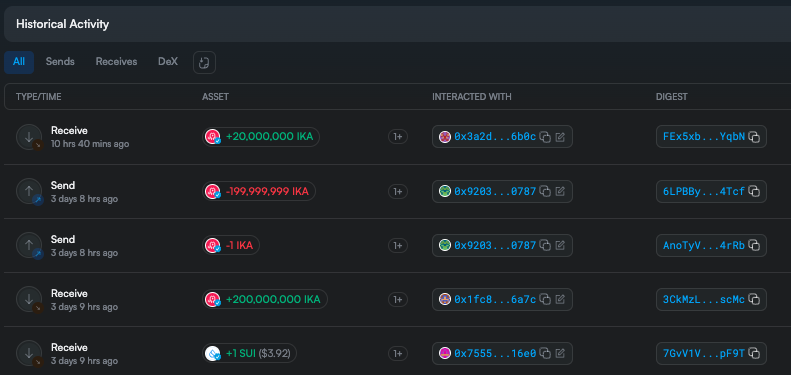The height and width of the screenshot is (375, 791).
Task: Copy digest 6LPBBy...4Tcf
Action: [x=754, y=191]
